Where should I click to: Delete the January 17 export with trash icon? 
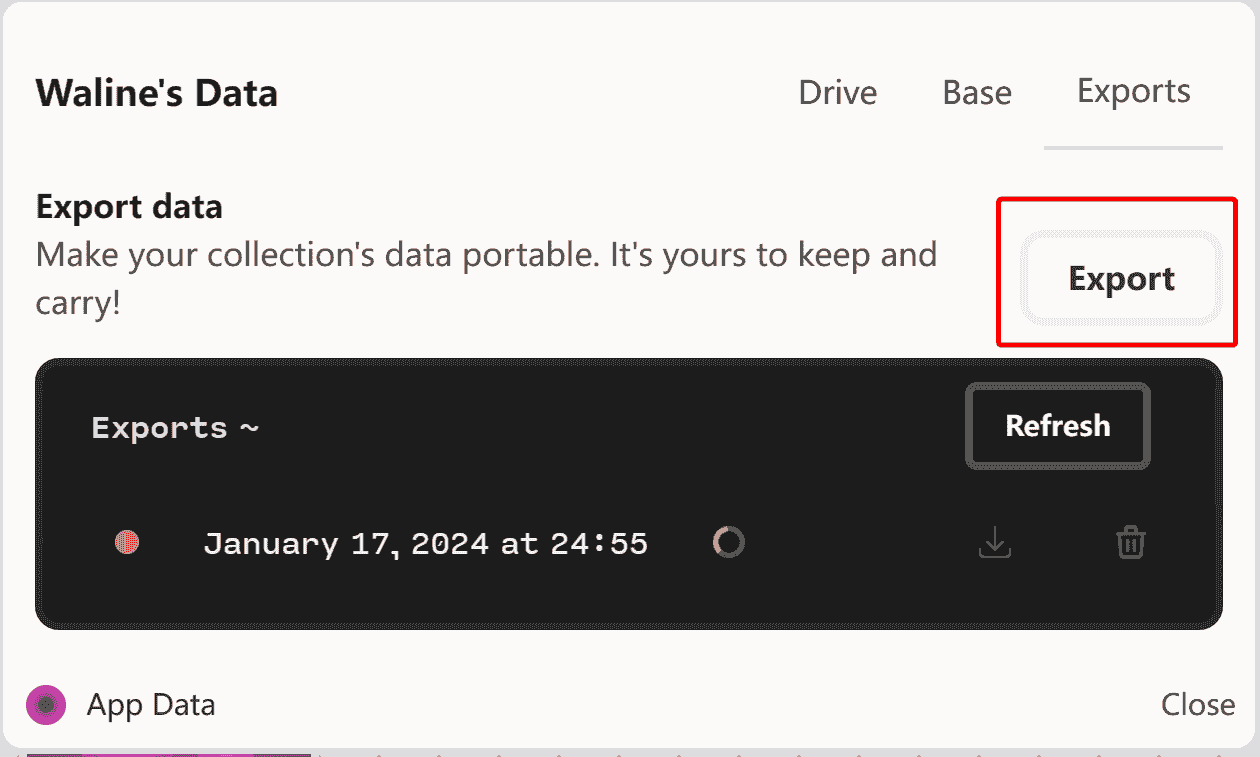(1131, 543)
